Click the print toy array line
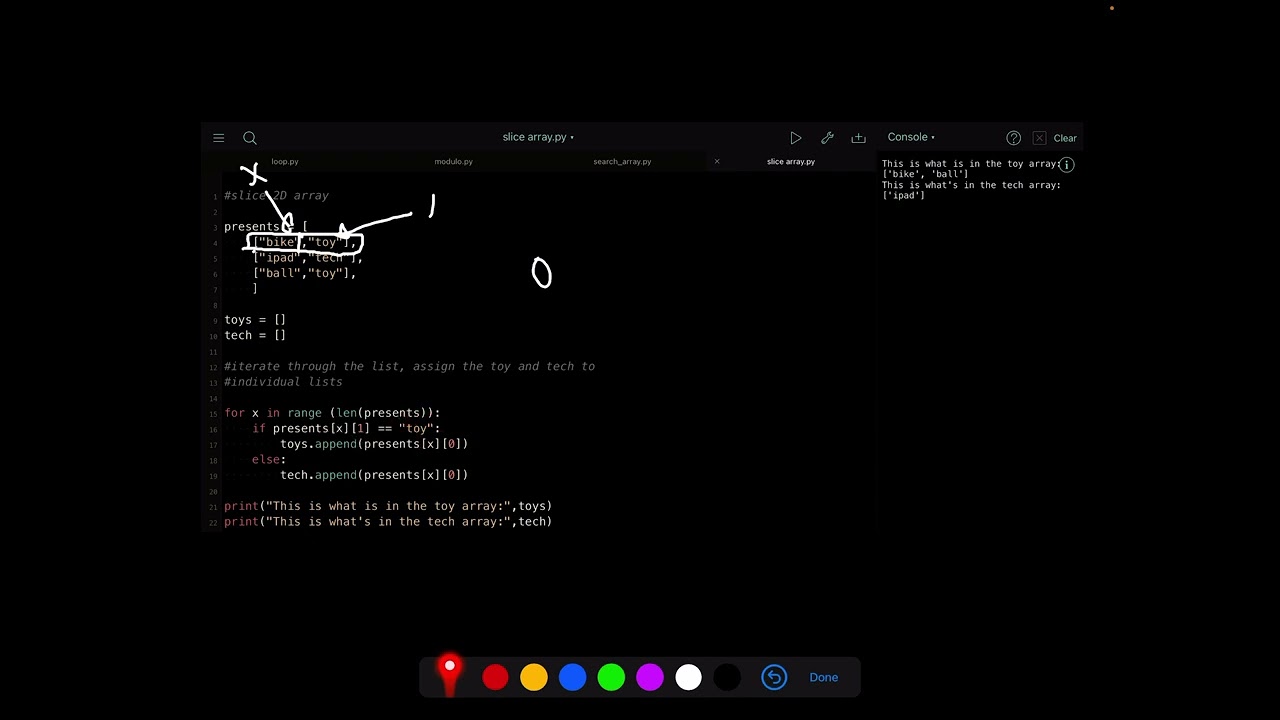 pyautogui.click(x=388, y=506)
